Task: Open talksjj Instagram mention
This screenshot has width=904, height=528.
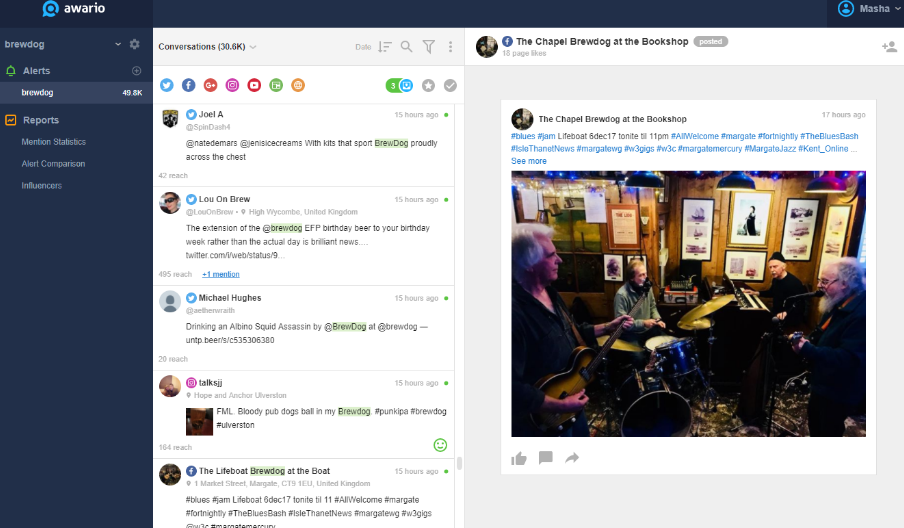Action: 304,414
